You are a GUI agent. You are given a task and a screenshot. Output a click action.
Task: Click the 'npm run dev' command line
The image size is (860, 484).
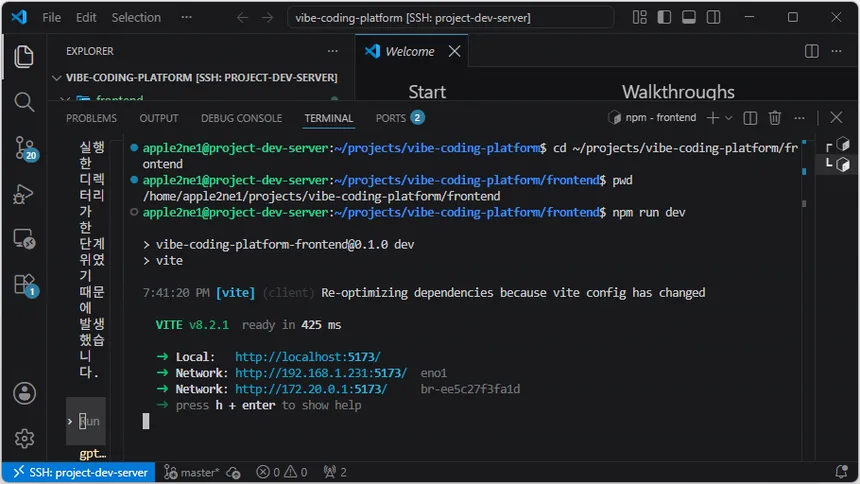(x=649, y=212)
